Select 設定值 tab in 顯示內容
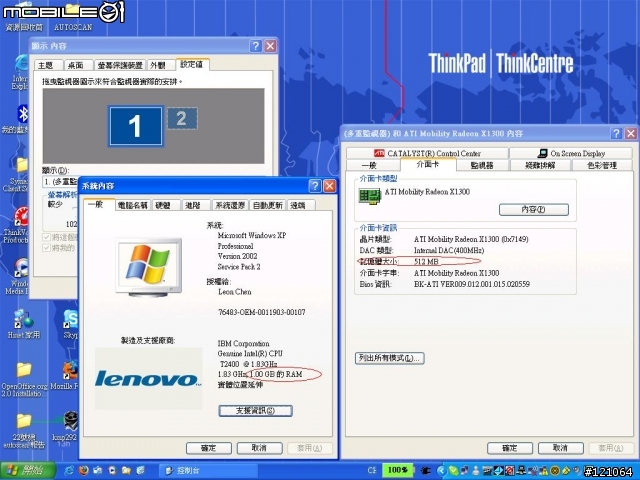640x480 pixels. (192, 64)
